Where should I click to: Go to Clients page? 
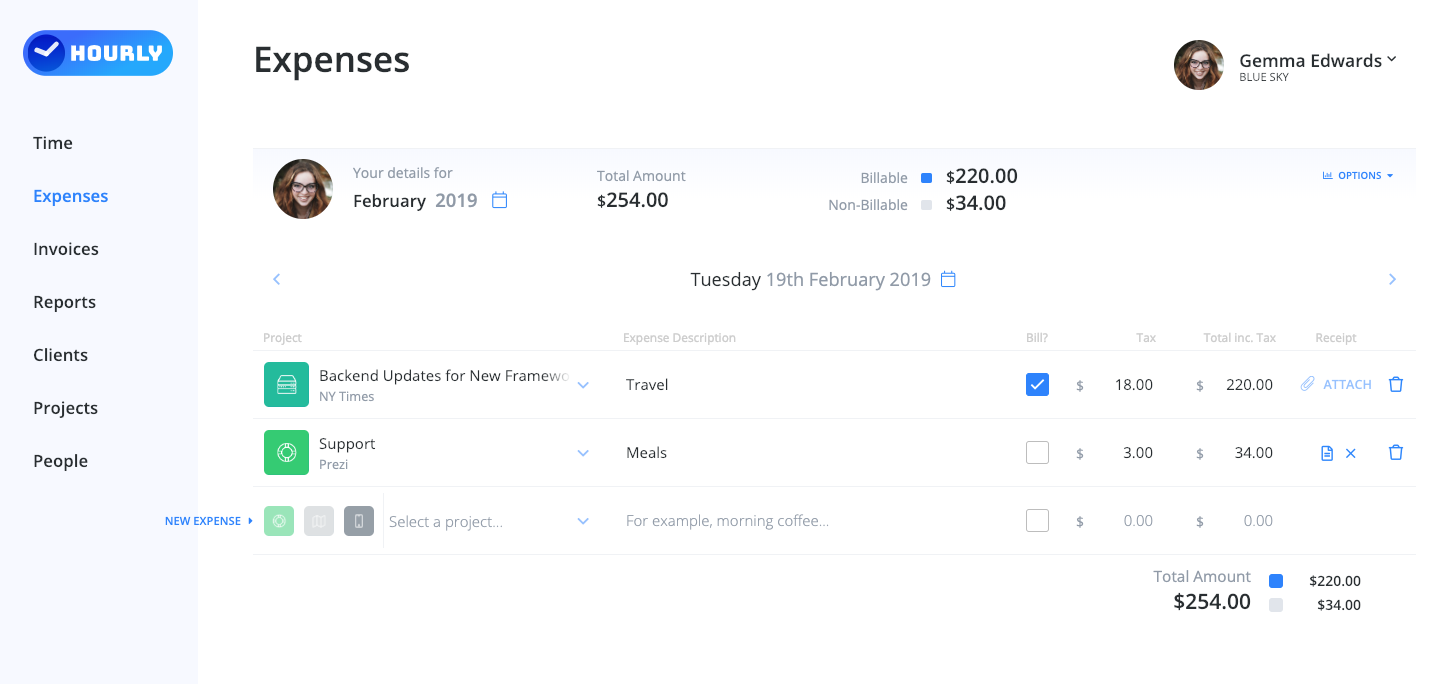tap(61, 355)
